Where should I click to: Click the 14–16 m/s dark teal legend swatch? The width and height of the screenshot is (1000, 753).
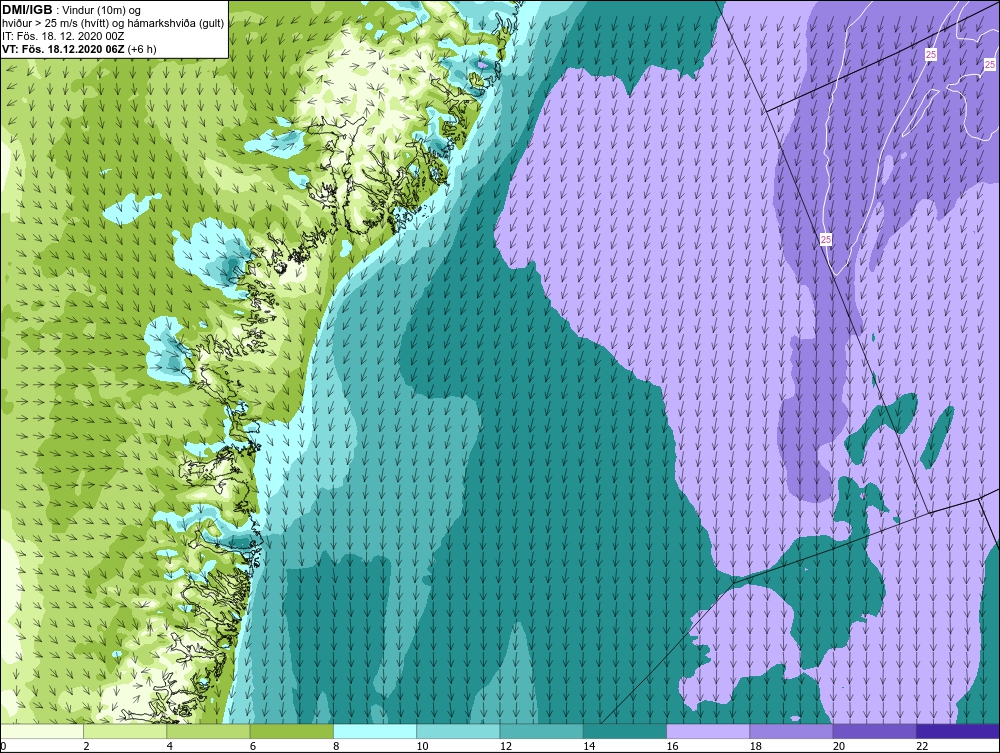624,731
